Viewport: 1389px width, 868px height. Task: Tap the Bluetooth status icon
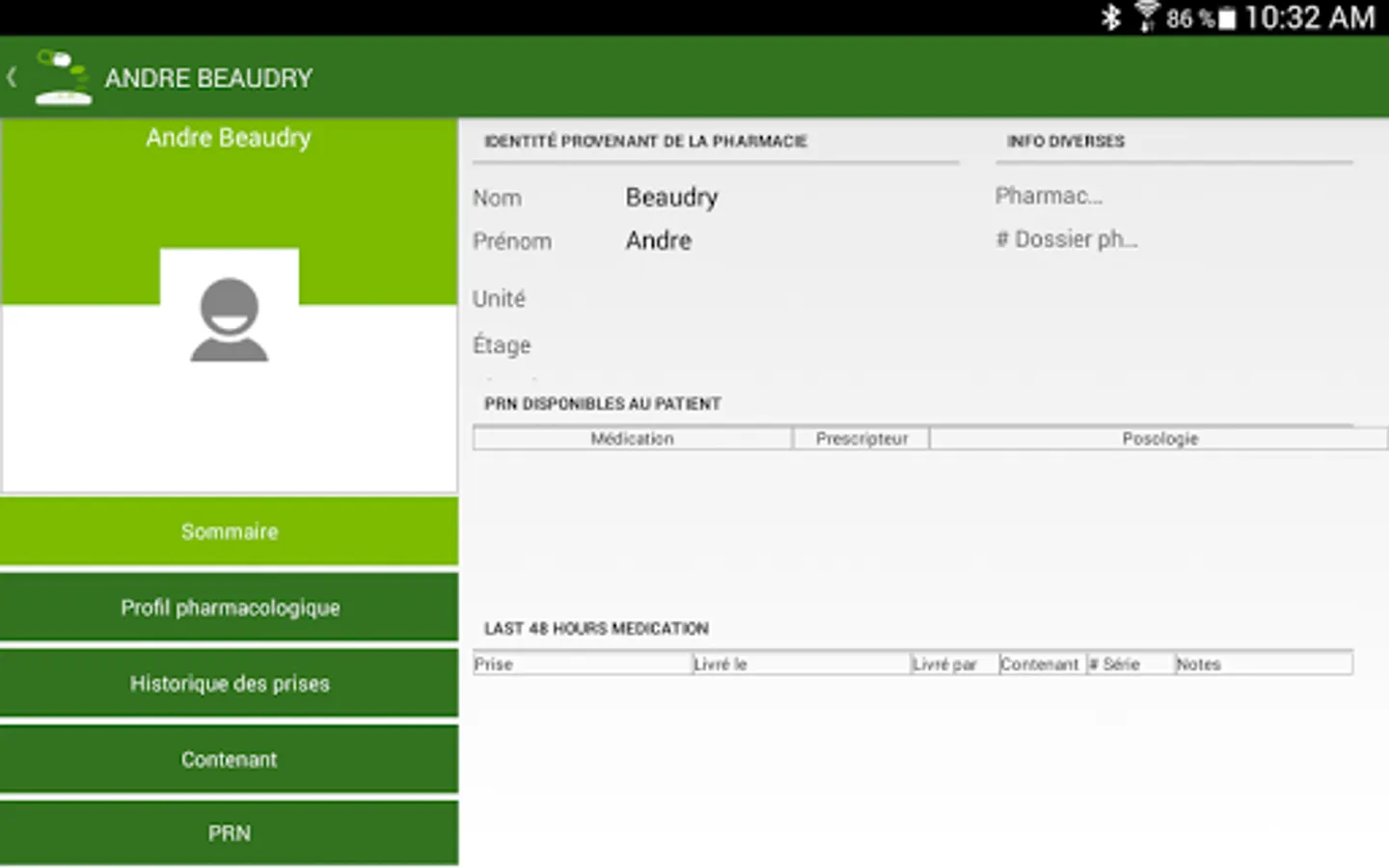(x=1111, y=17)
